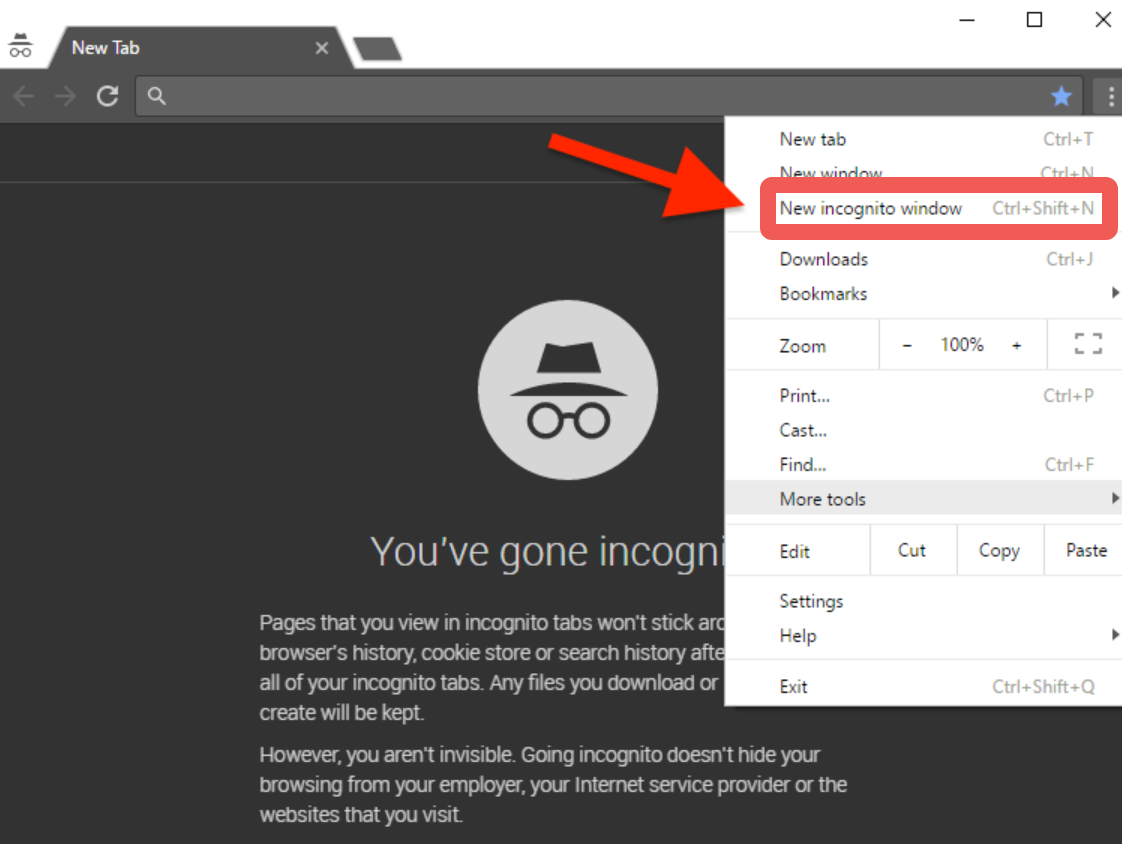Select Cast... from the menu
This screenshot has width=1122, height=844.
click(x=923, y=430)
